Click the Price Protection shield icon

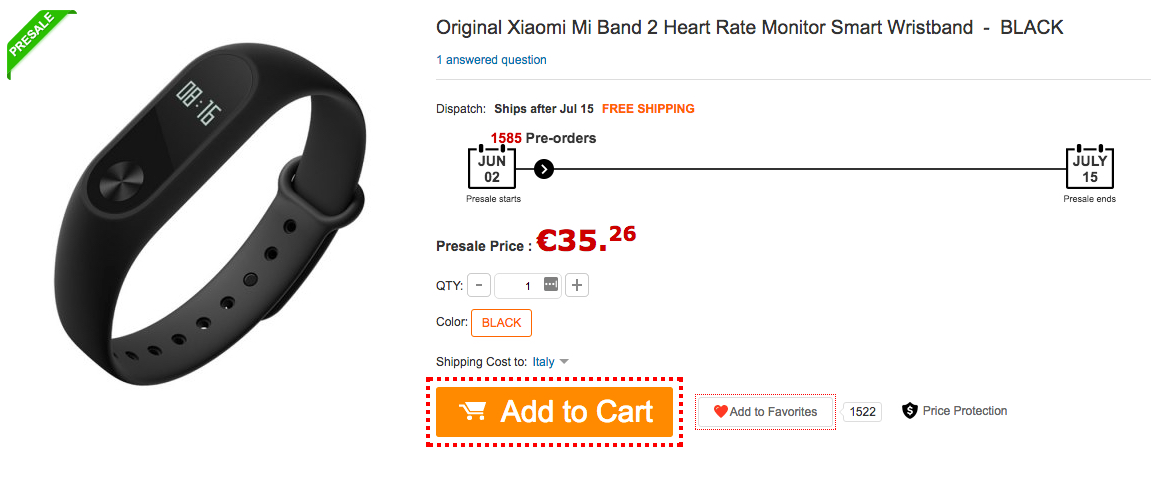[x=909, y=411]
